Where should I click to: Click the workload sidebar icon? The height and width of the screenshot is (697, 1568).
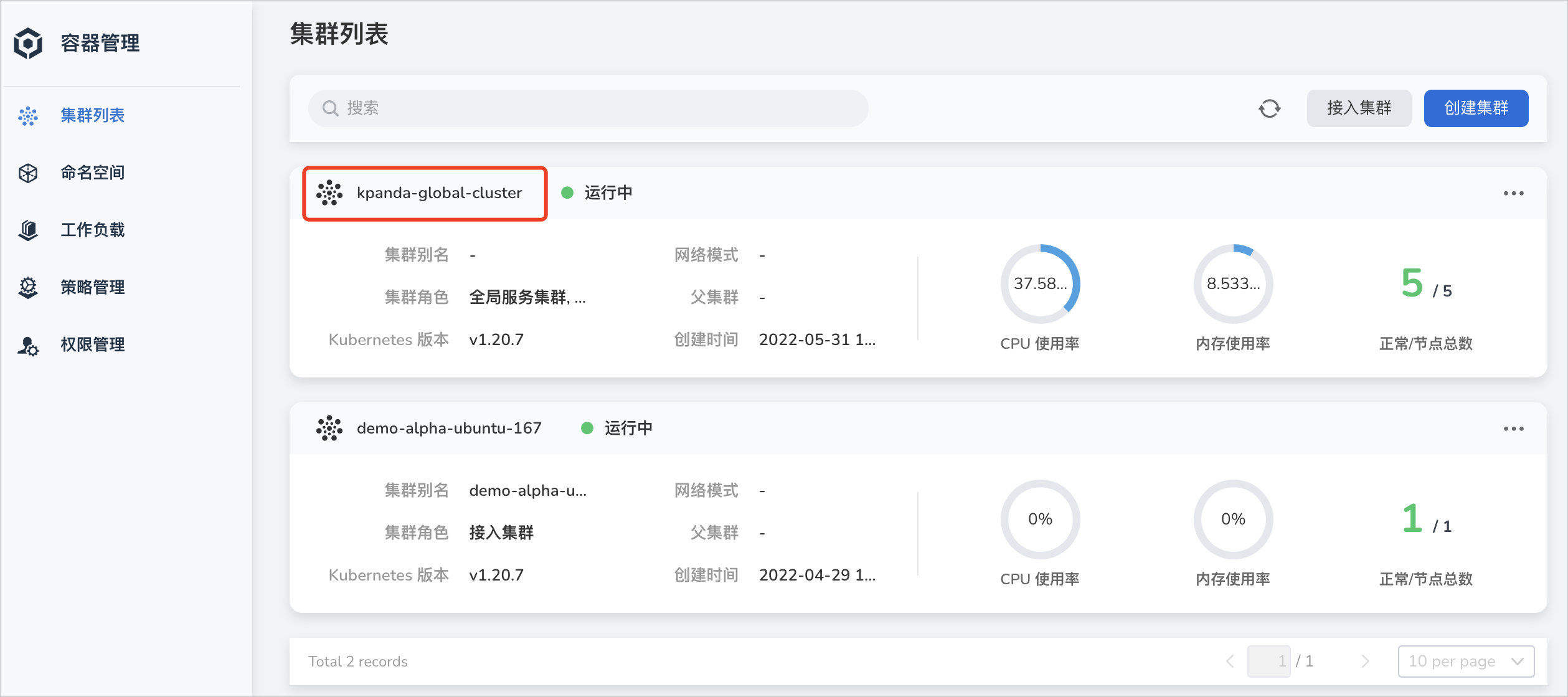coord(28,230)
